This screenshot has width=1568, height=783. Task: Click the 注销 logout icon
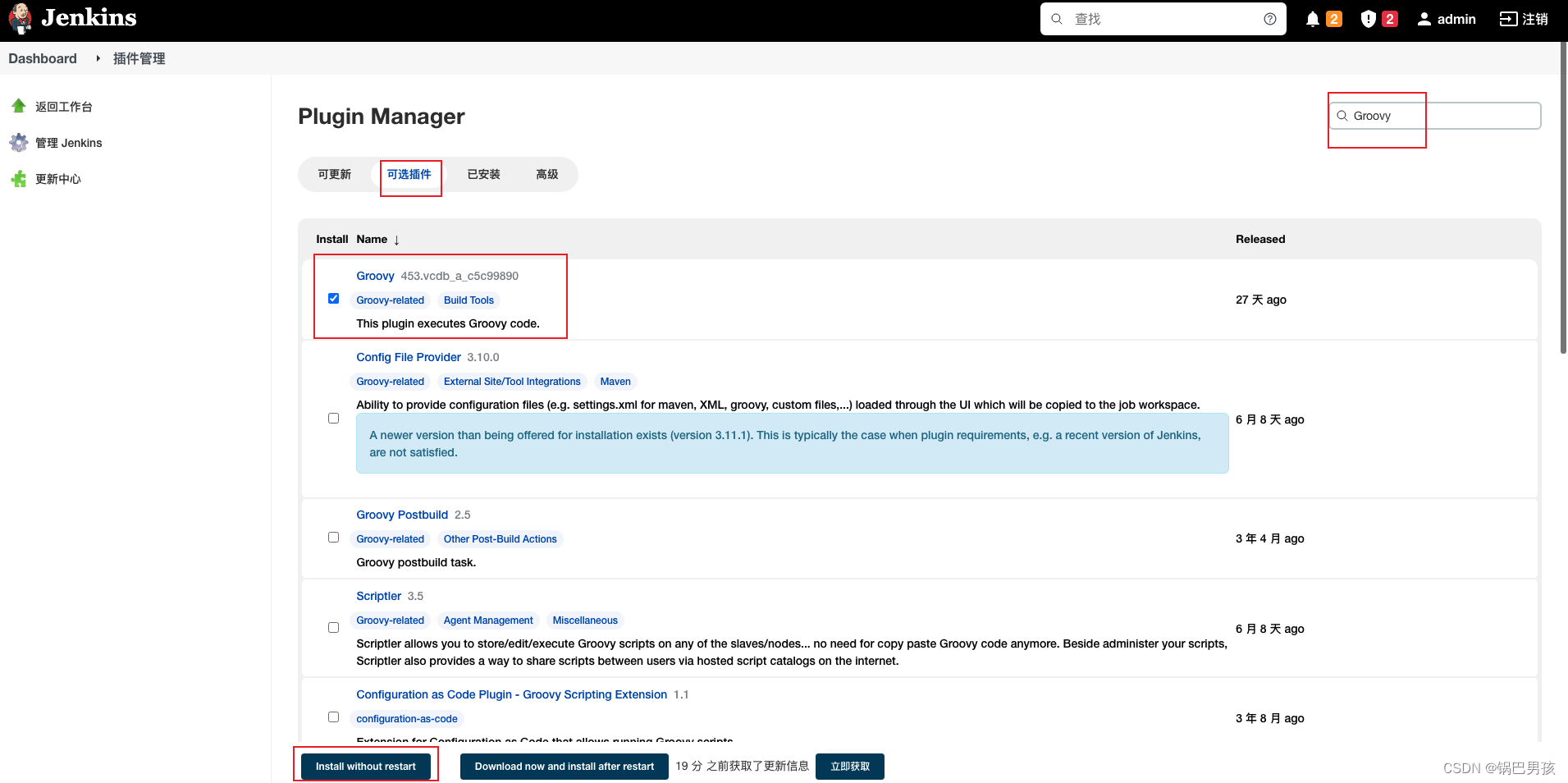1508,19
